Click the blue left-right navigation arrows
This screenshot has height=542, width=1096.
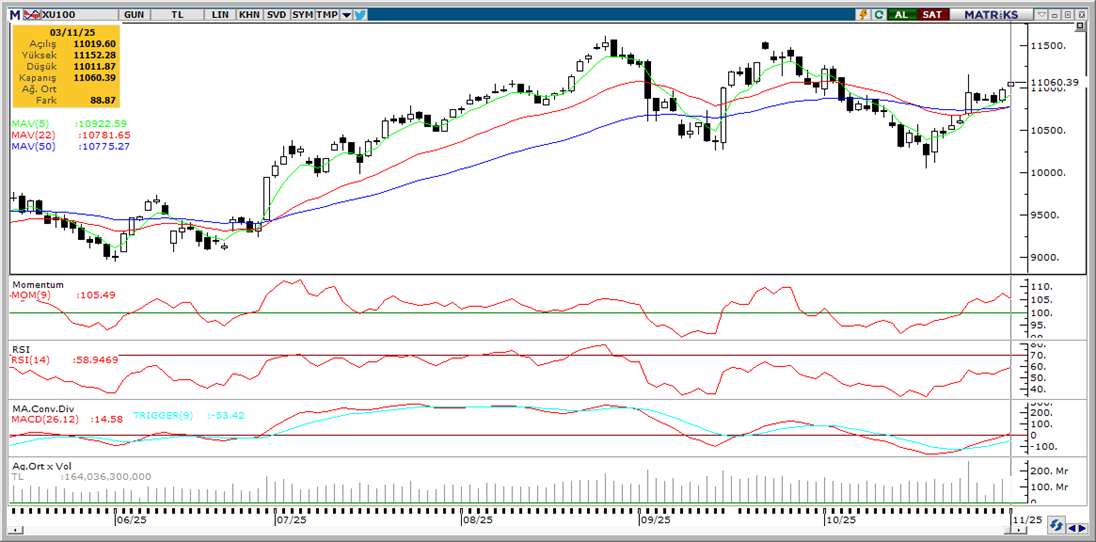point(1076,528)
